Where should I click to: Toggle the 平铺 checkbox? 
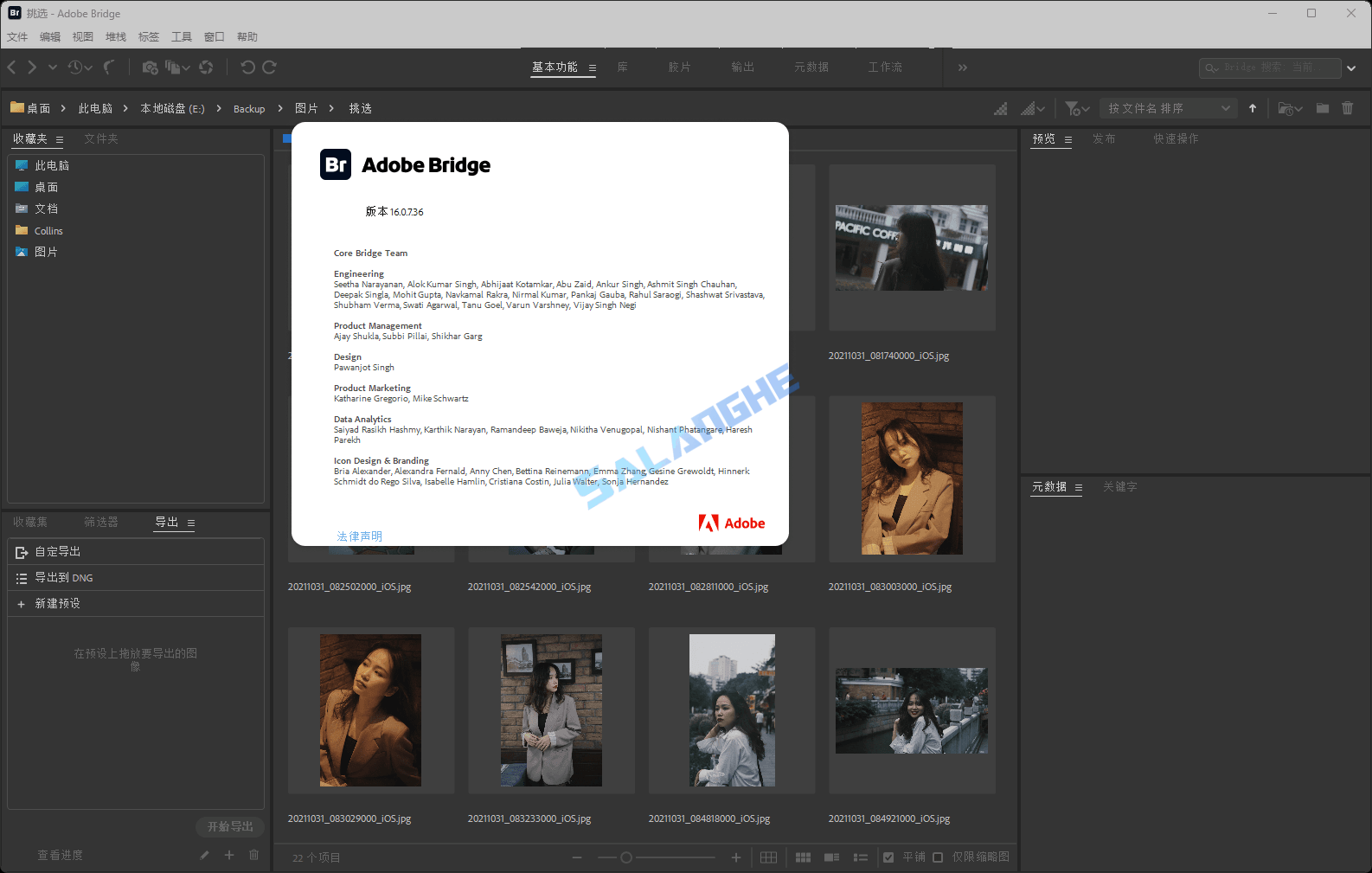(888, 857)
